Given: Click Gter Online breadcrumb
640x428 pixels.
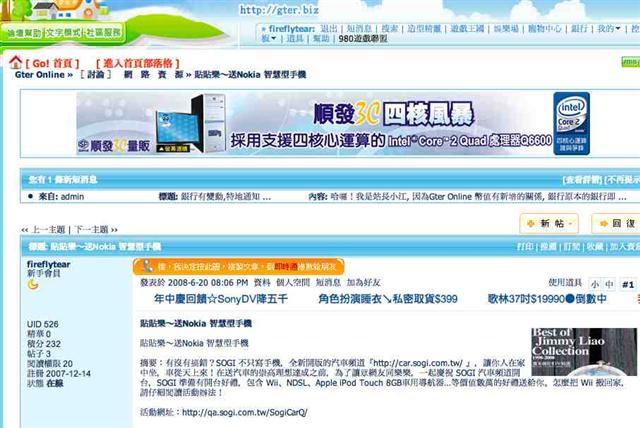Looking at the screenshot, I should [40, 75].
